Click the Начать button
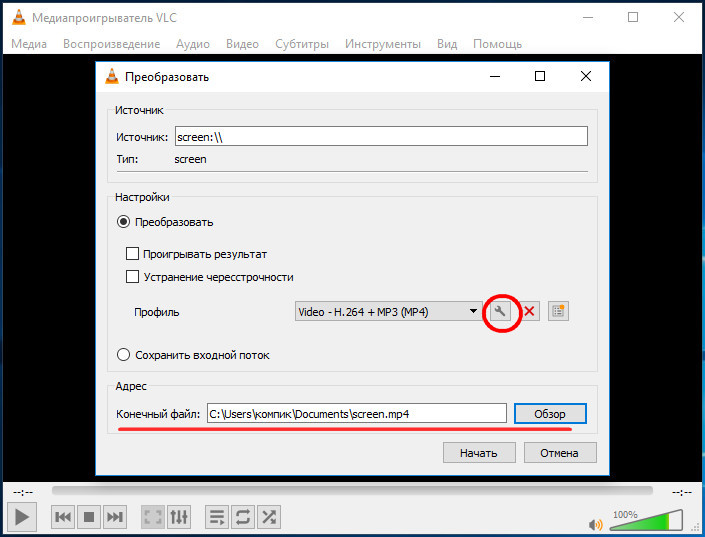Viewport: 705px width, 537px height. click(479, 452)
